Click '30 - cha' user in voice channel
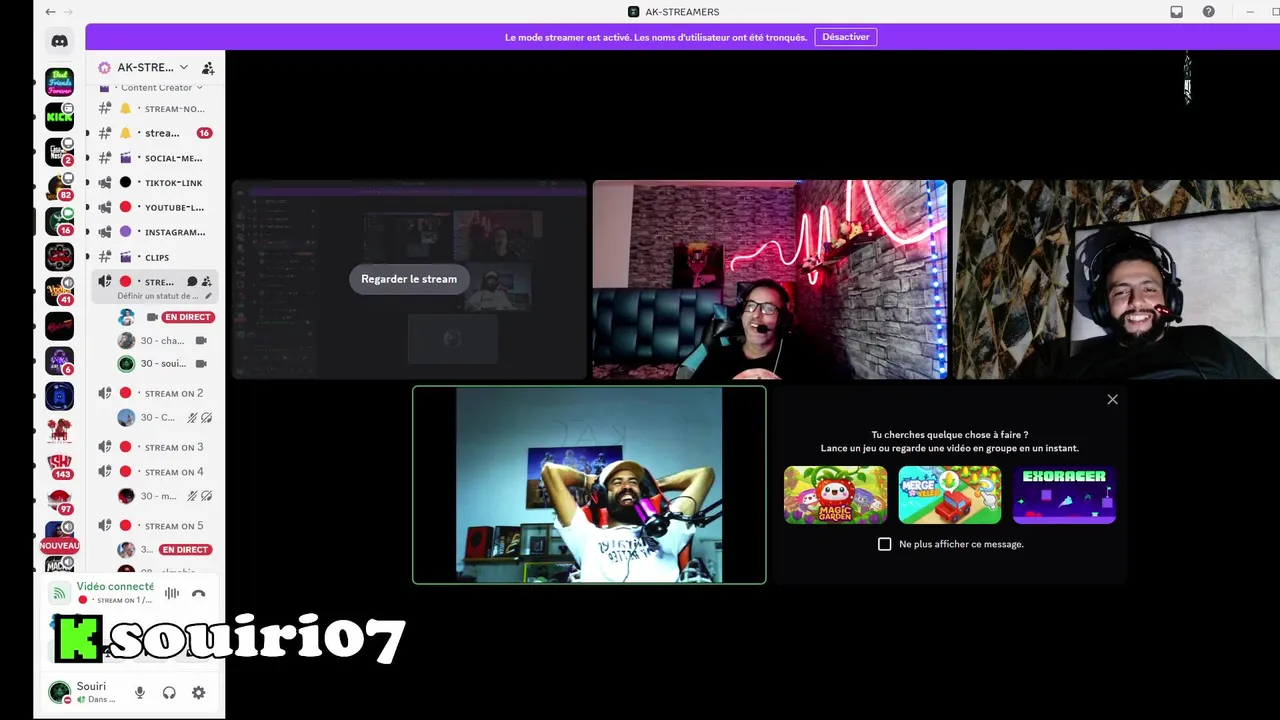 162,341
